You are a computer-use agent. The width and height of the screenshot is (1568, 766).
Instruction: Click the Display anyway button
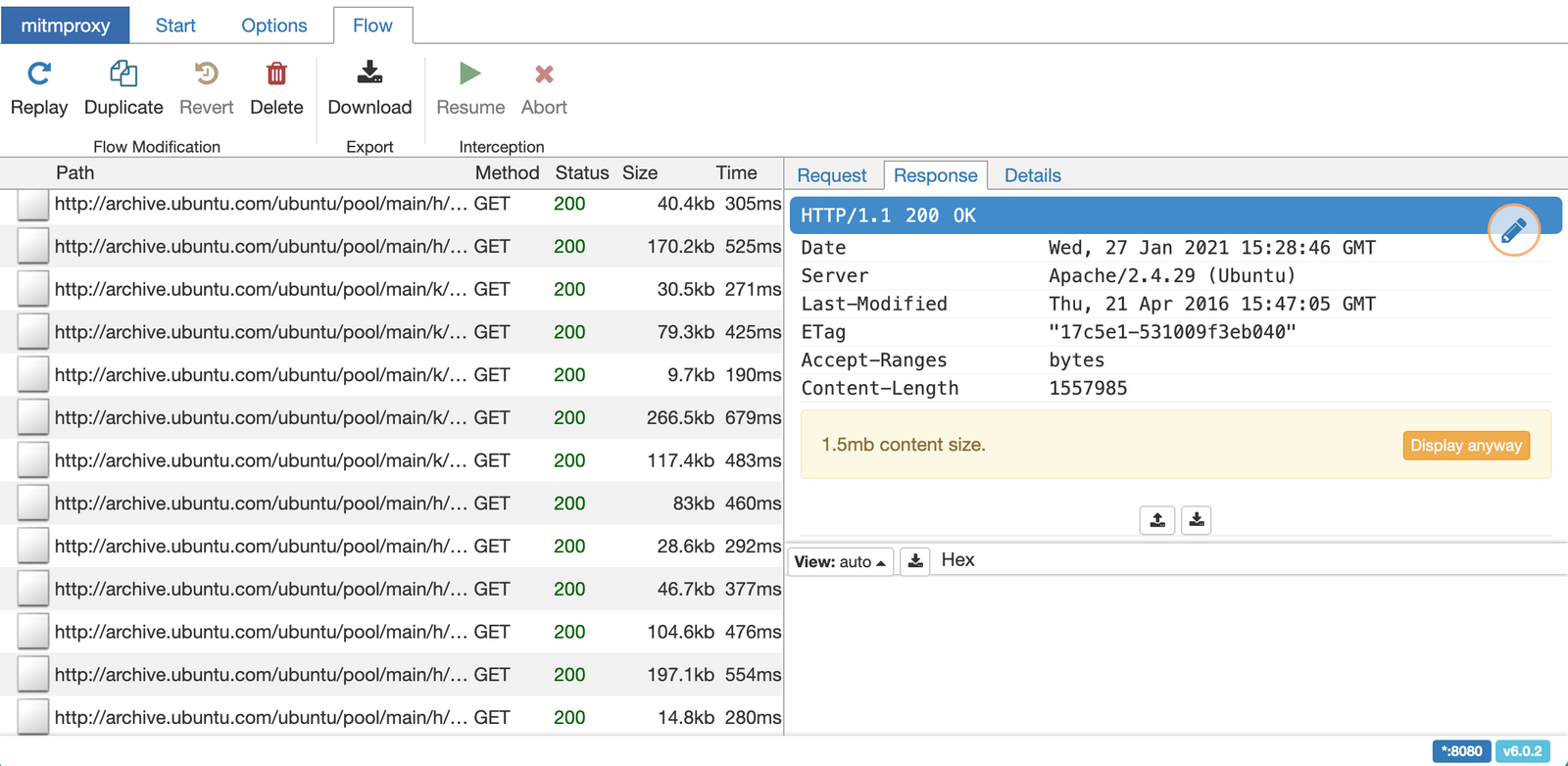click(x=1465, y=446)
